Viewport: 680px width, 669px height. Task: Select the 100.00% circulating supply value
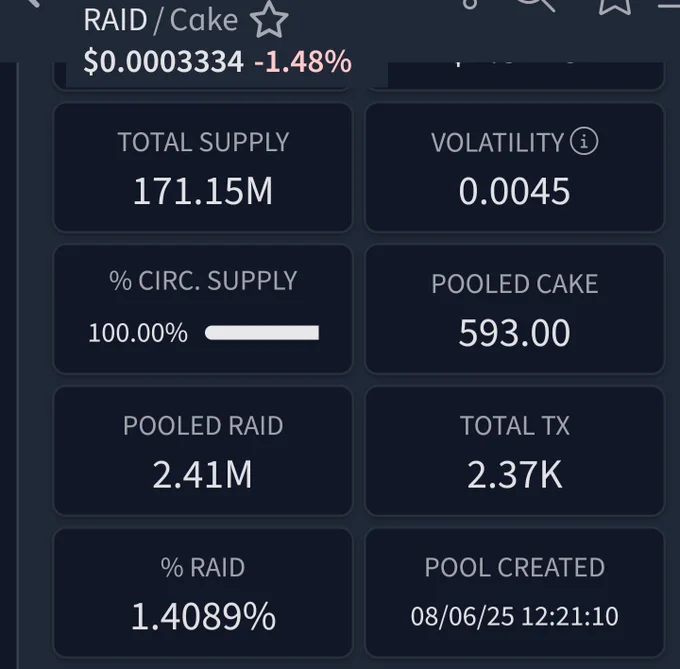138,333
